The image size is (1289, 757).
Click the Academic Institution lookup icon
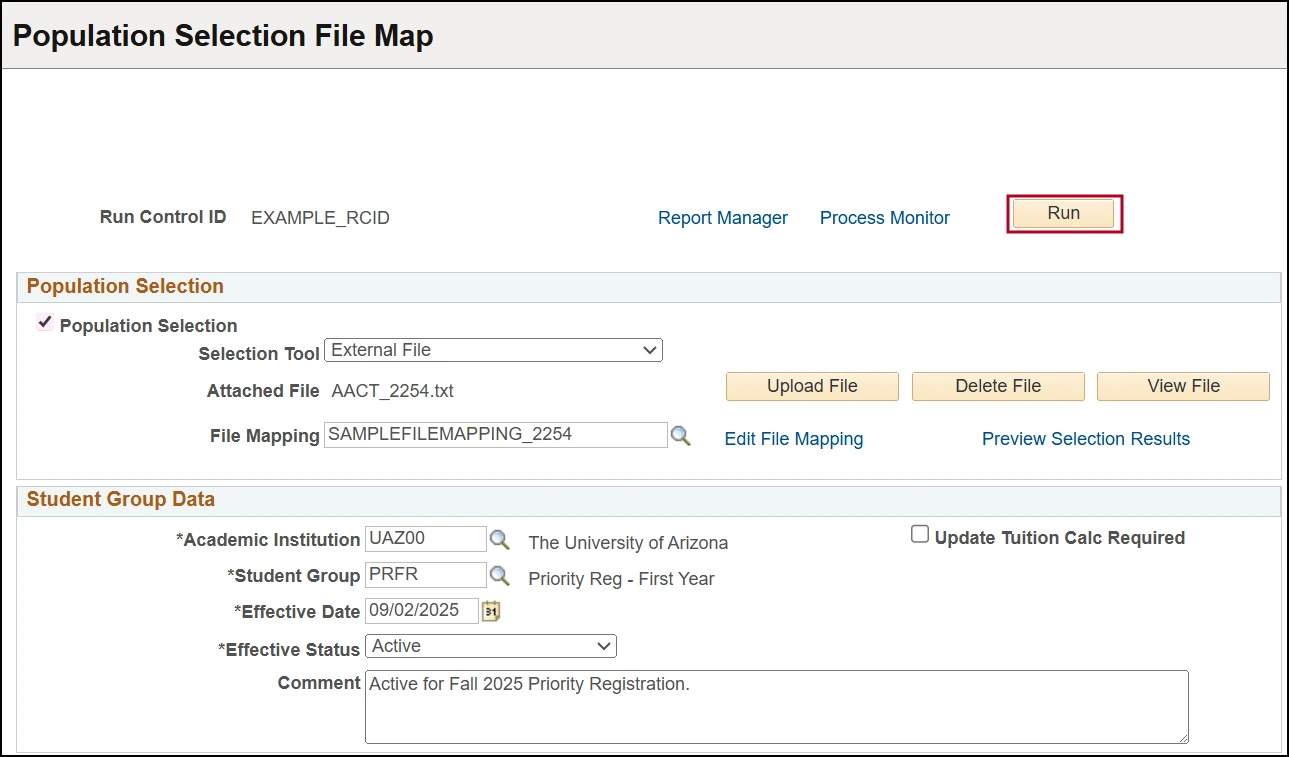pyautogui.click(x=499, y=540)
